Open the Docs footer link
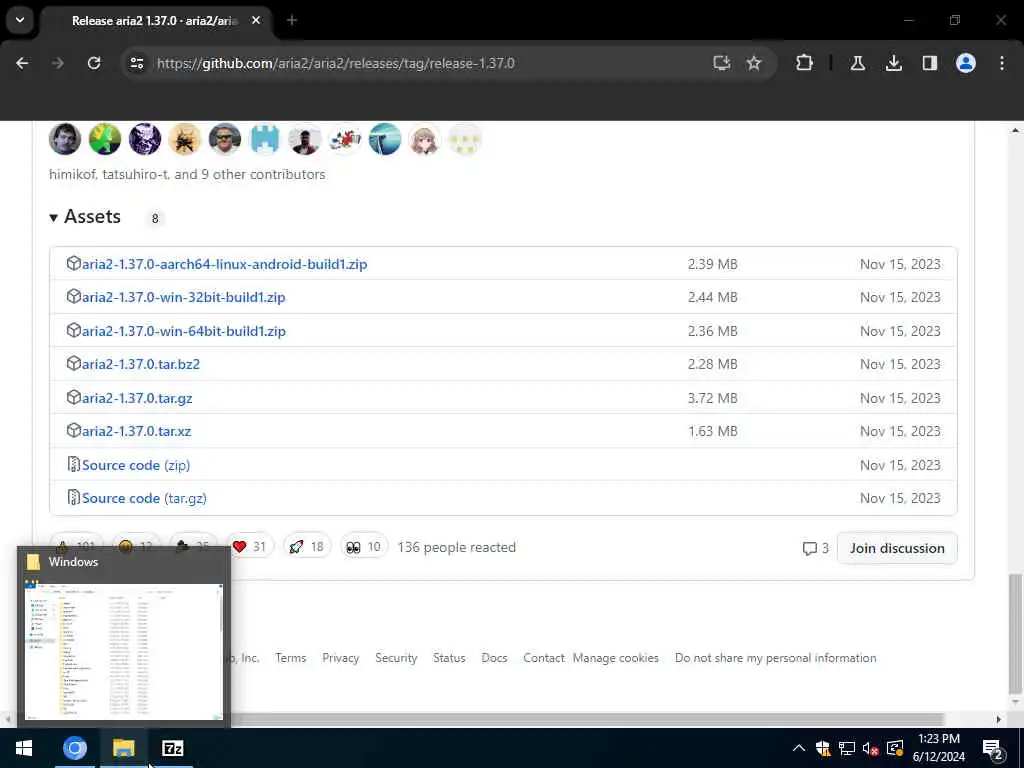Image resolution: width=1024 pixels, height=768 pixels. (x=494, y=658)
